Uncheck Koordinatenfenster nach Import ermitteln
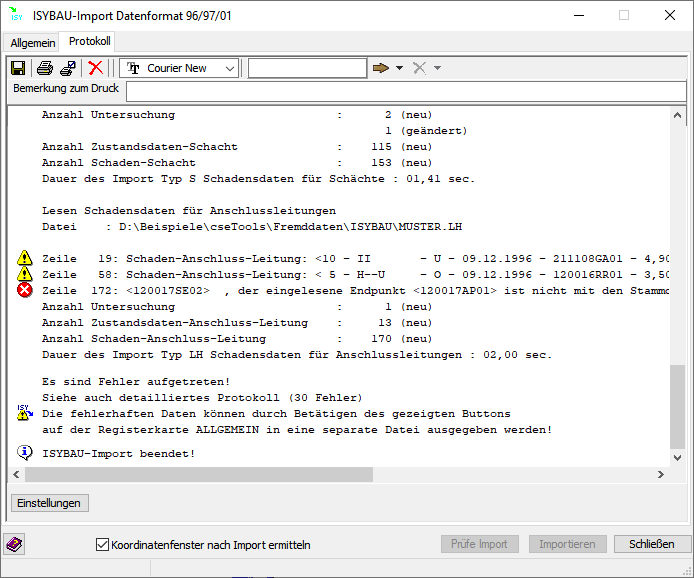Screen dimensions: 694x578 (x=102, y=545)
